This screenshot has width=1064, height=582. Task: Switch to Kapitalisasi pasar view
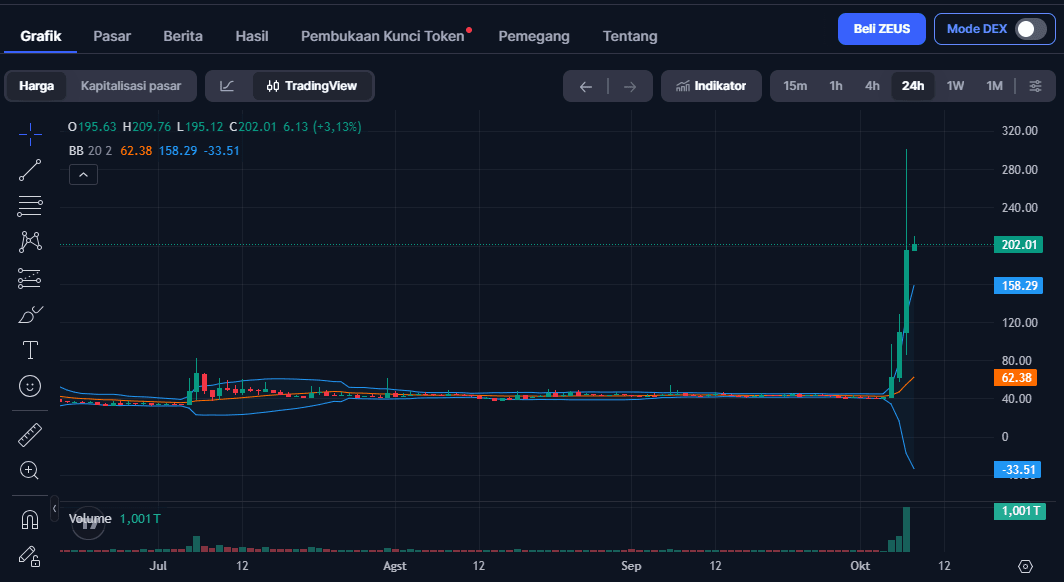pyautogui.click(x=131, y=86)
